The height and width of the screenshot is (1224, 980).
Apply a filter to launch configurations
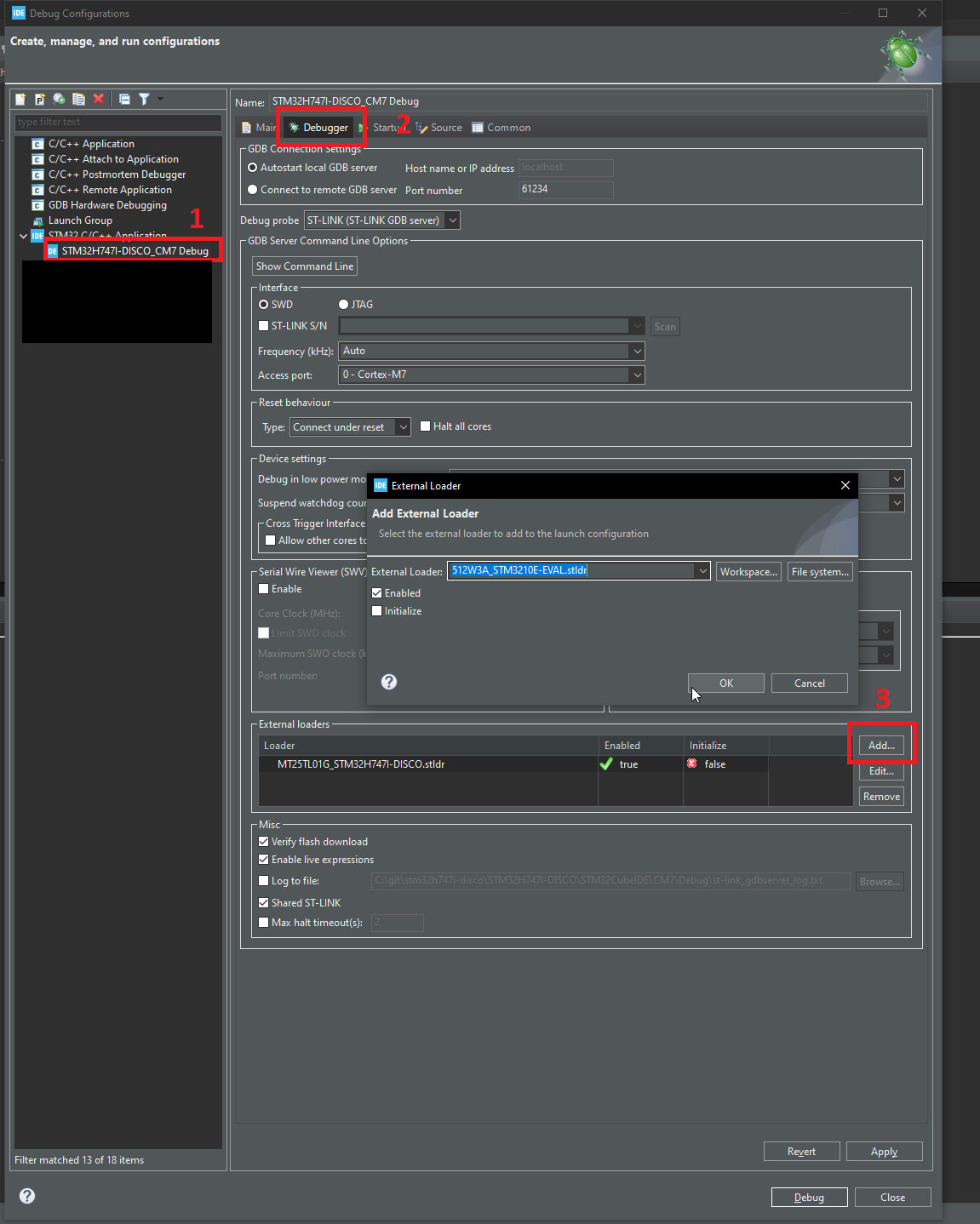[145, 99]
